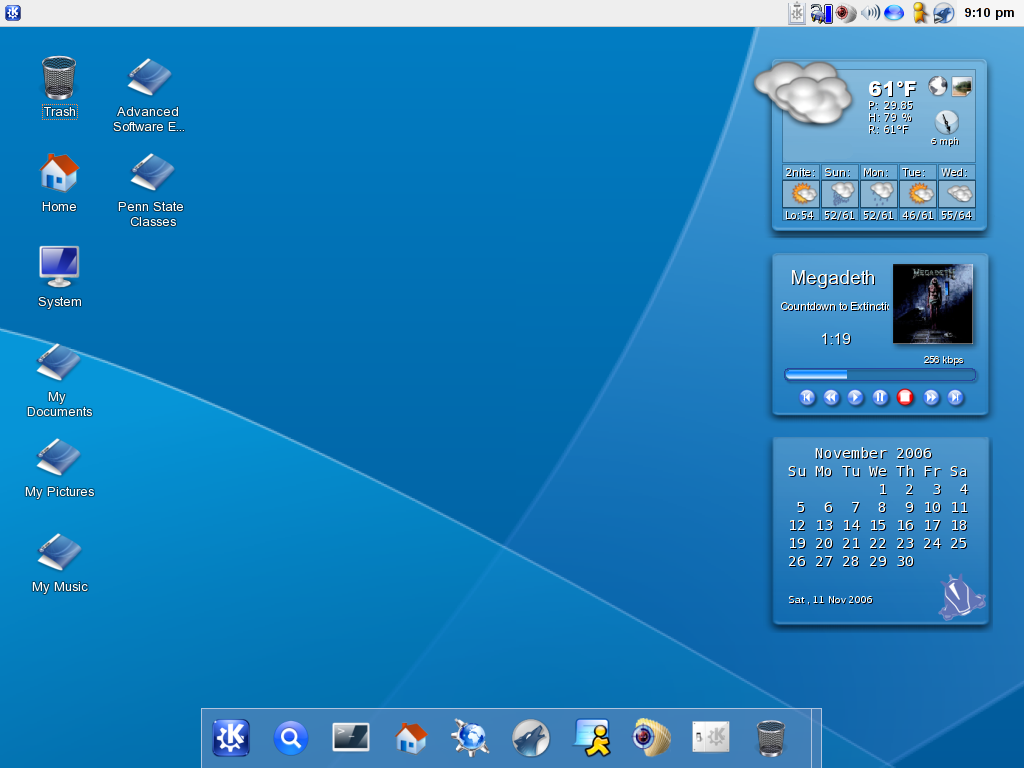Click the blue orb tray icon
This screenshot has width=1024, height=768.
(893, 13)
